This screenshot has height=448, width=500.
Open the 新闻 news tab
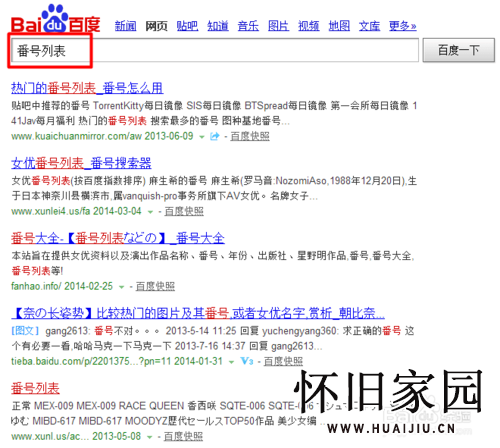pos(126,26)
